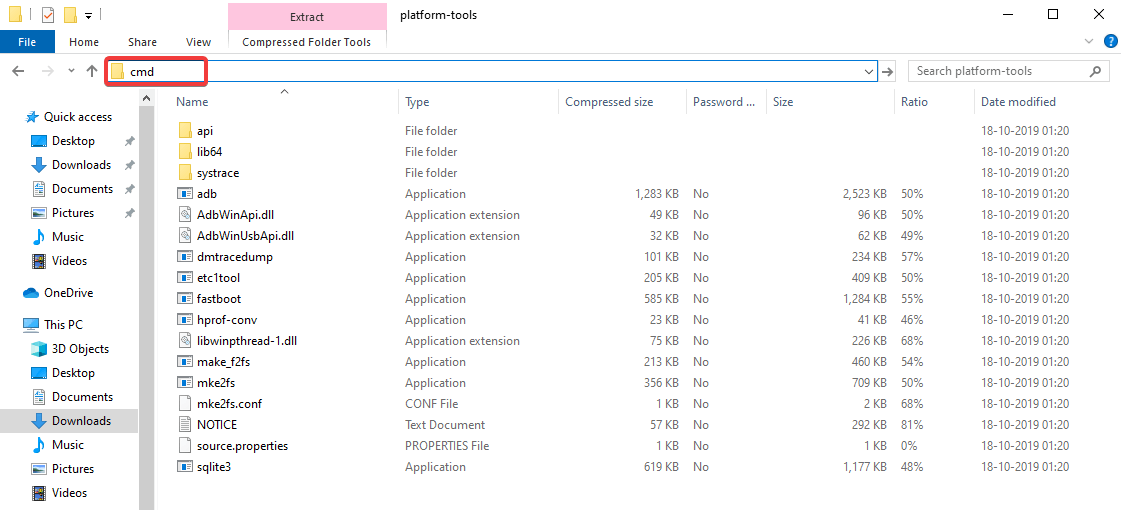Image resolution: width=1121 pixels, height=510 pixels.
Task: Click the search magnifier icon
Action: [1095, 71]
